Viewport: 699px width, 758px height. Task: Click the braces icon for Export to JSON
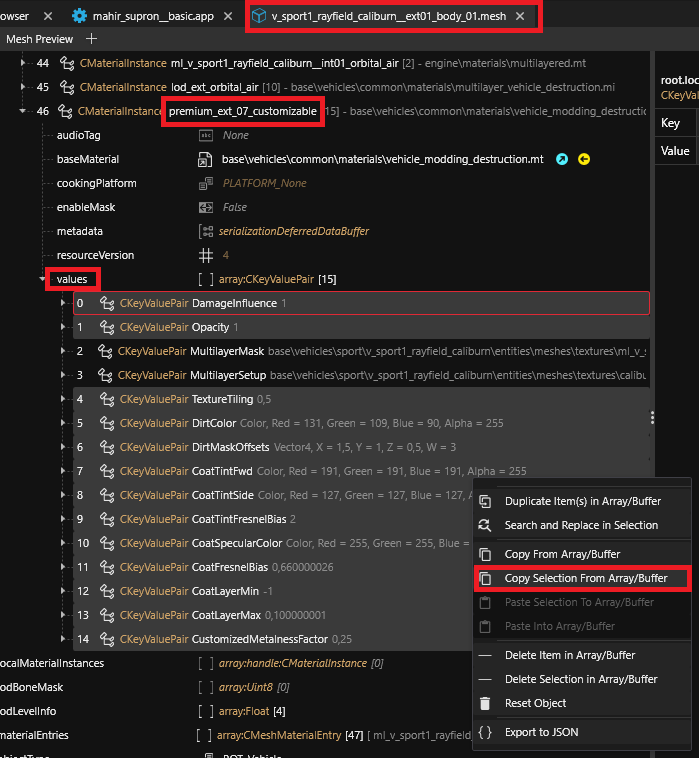485,732
